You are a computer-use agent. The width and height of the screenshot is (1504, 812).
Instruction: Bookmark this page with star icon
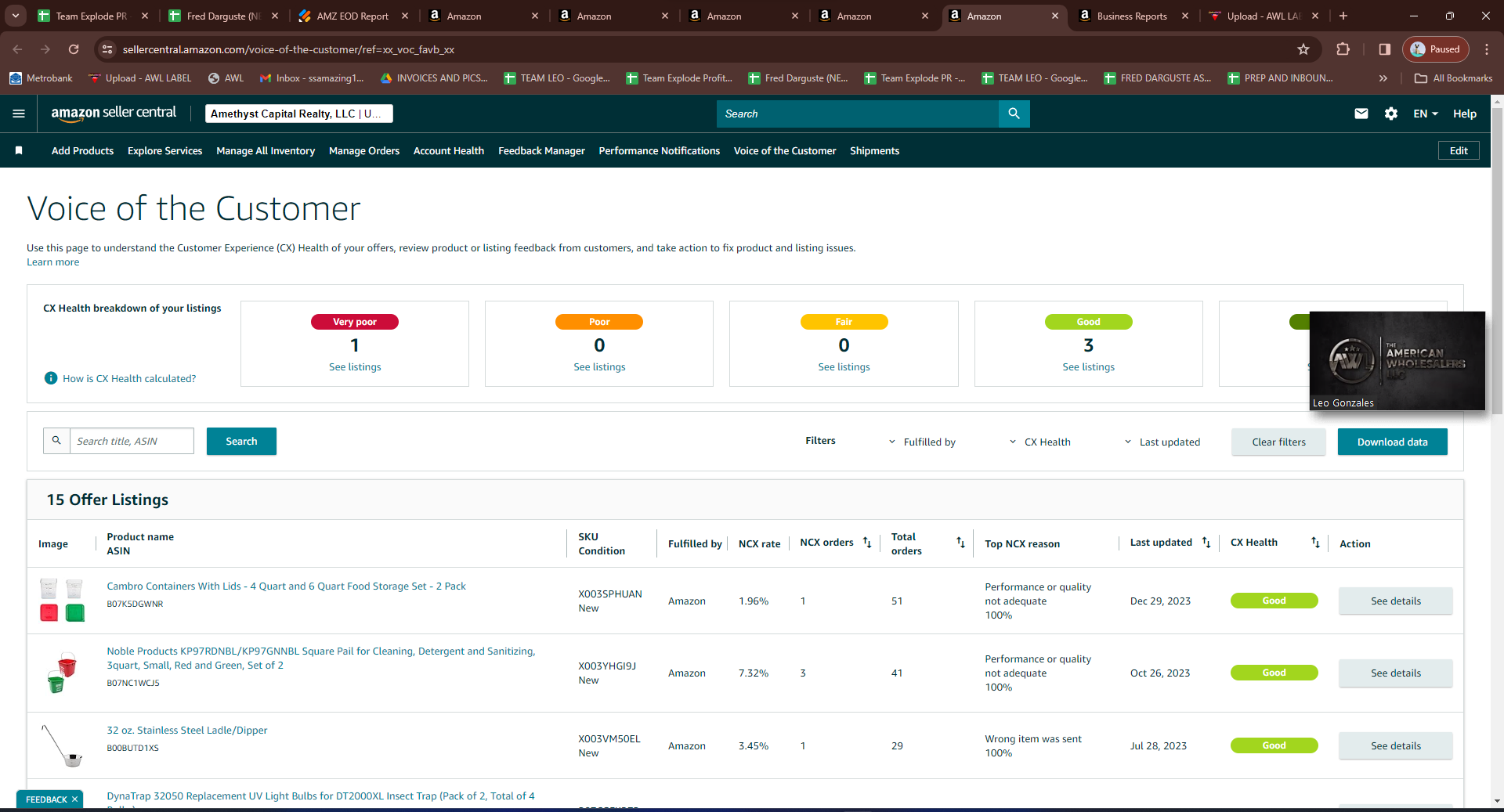(1303, 49)
